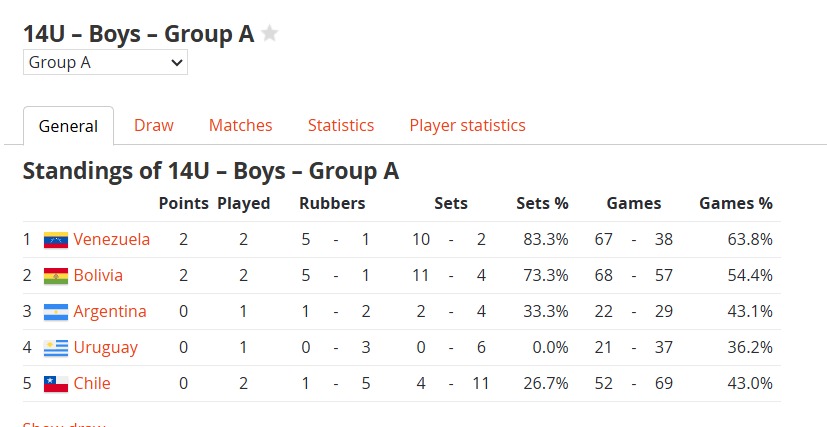Mark the draw as favorite with star icon
Viewport: 827px width, 427px height.
coord(270,34)
